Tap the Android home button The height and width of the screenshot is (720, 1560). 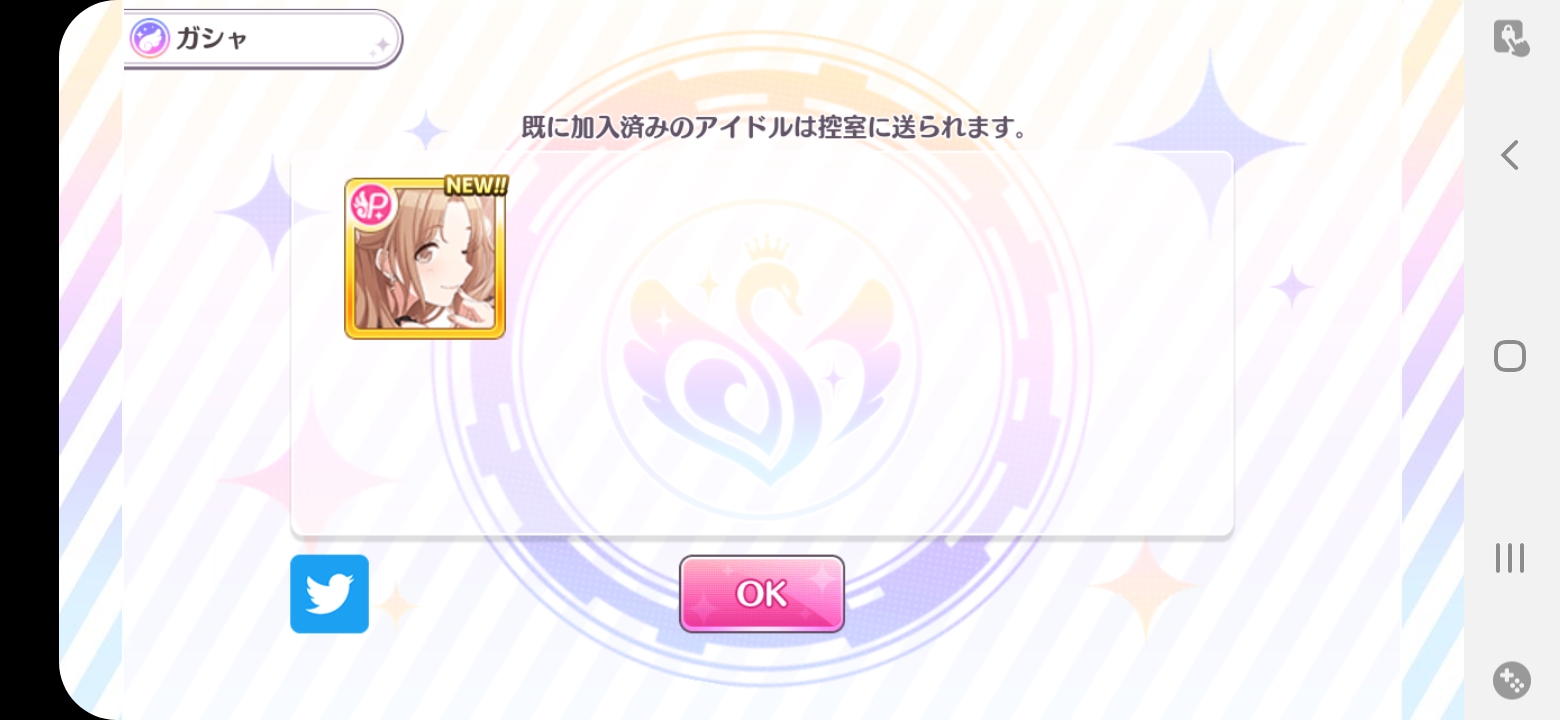[x=1510, y=356]
